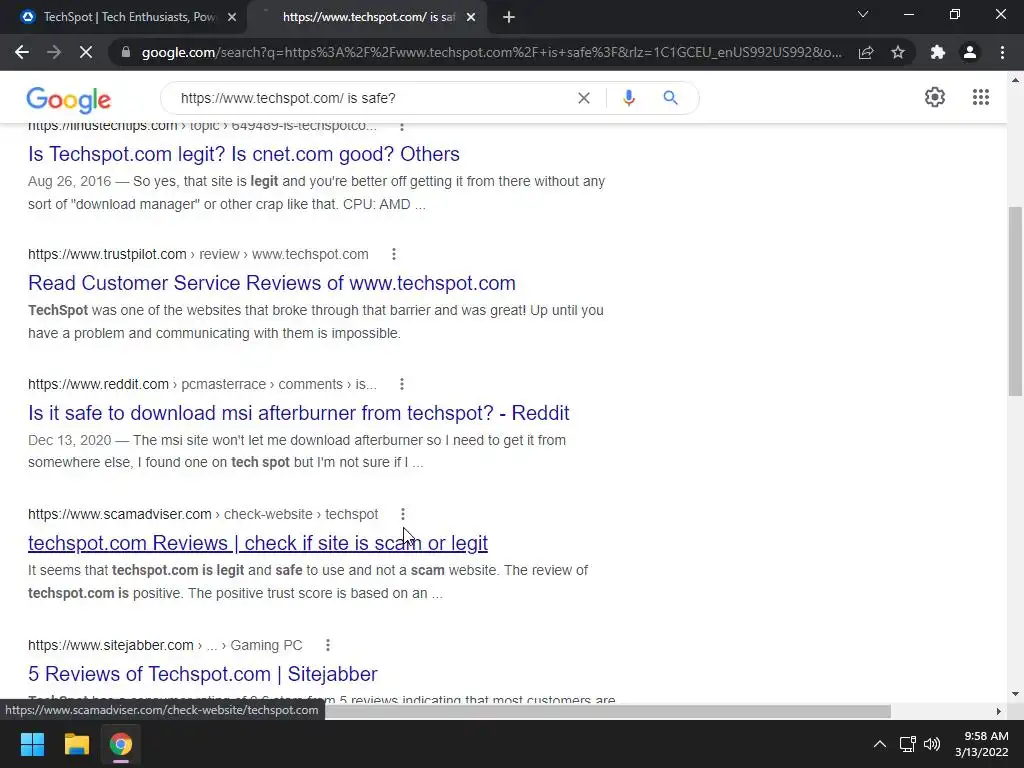Open volume control in system tray
Screen dimensions: 1024x768
932,744
